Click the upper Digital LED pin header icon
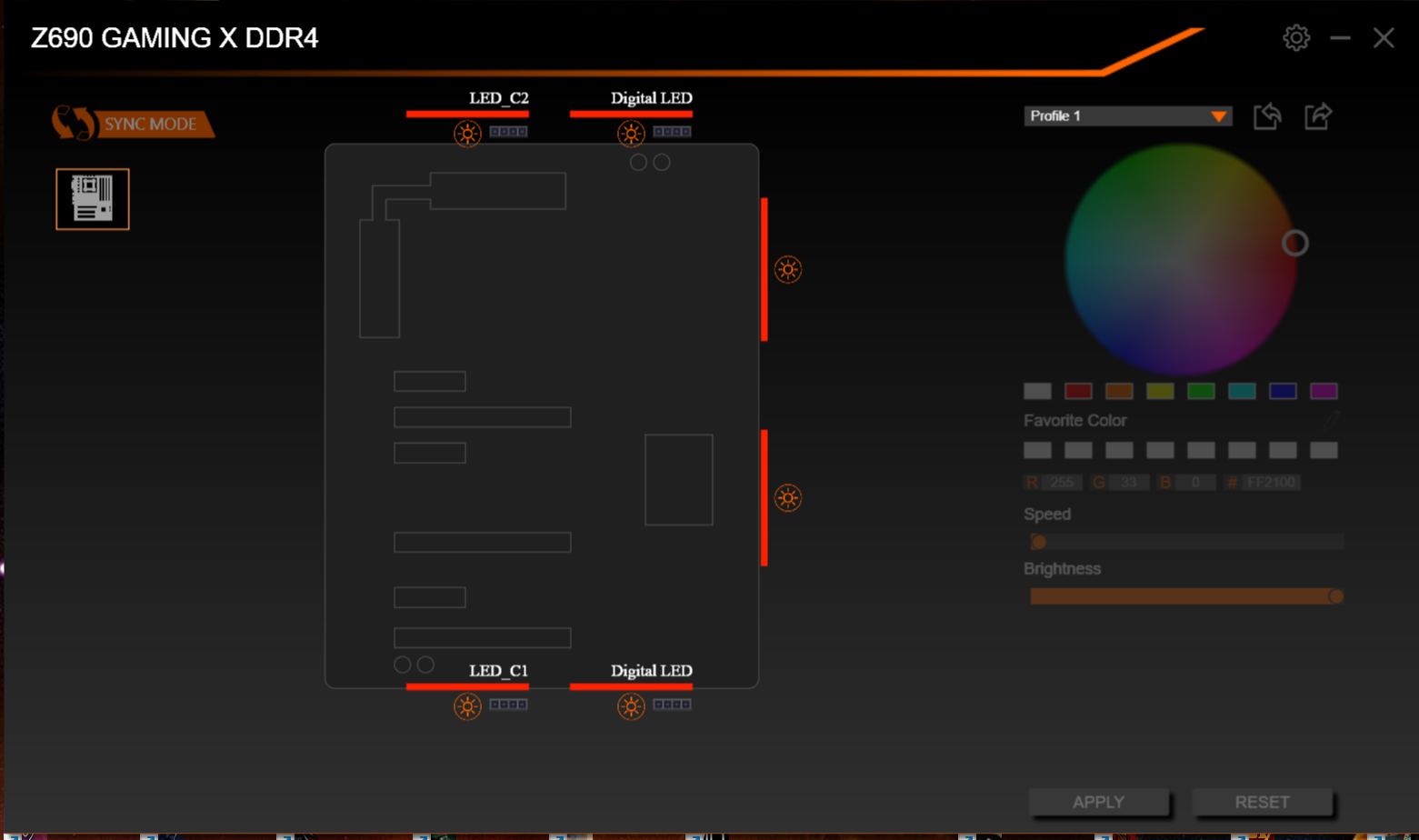The width and height of the screenshot is (1419, 840). coord(672,132)
